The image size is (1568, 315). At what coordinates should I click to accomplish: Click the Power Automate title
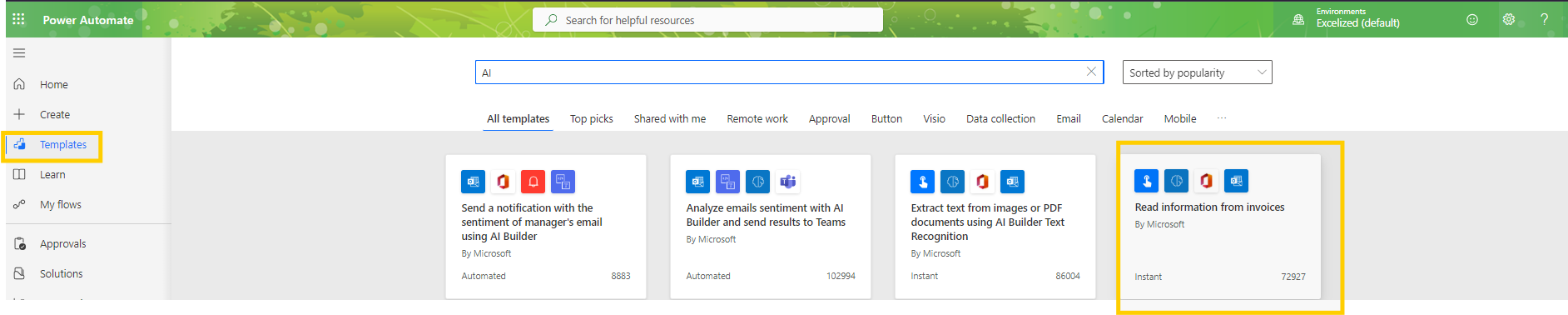click(88, 20)
